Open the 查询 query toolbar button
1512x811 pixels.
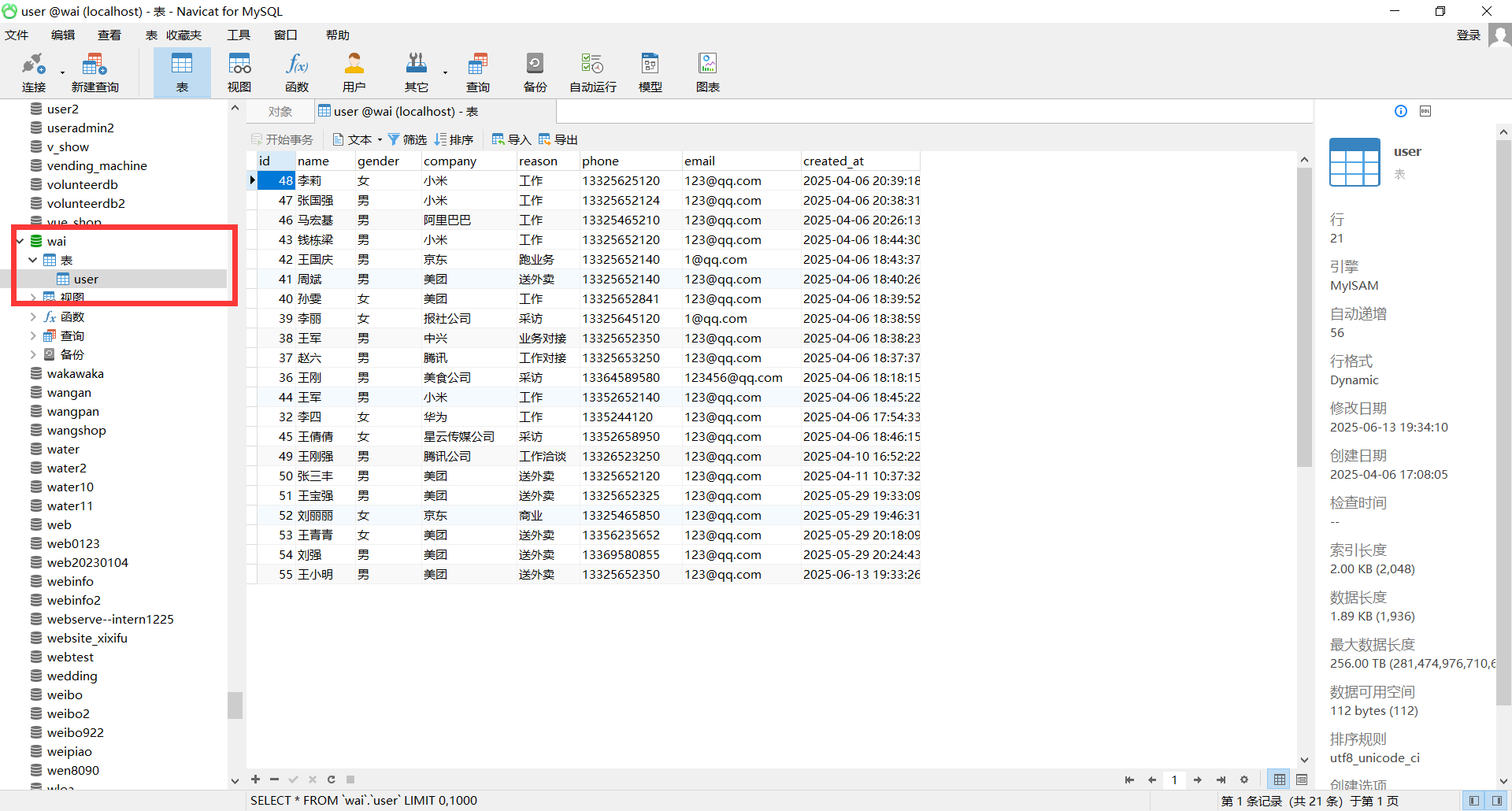478,72
